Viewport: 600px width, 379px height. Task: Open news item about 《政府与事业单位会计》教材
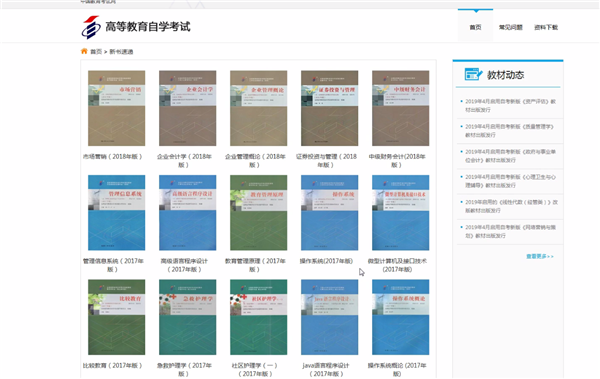tap(510, 156)
